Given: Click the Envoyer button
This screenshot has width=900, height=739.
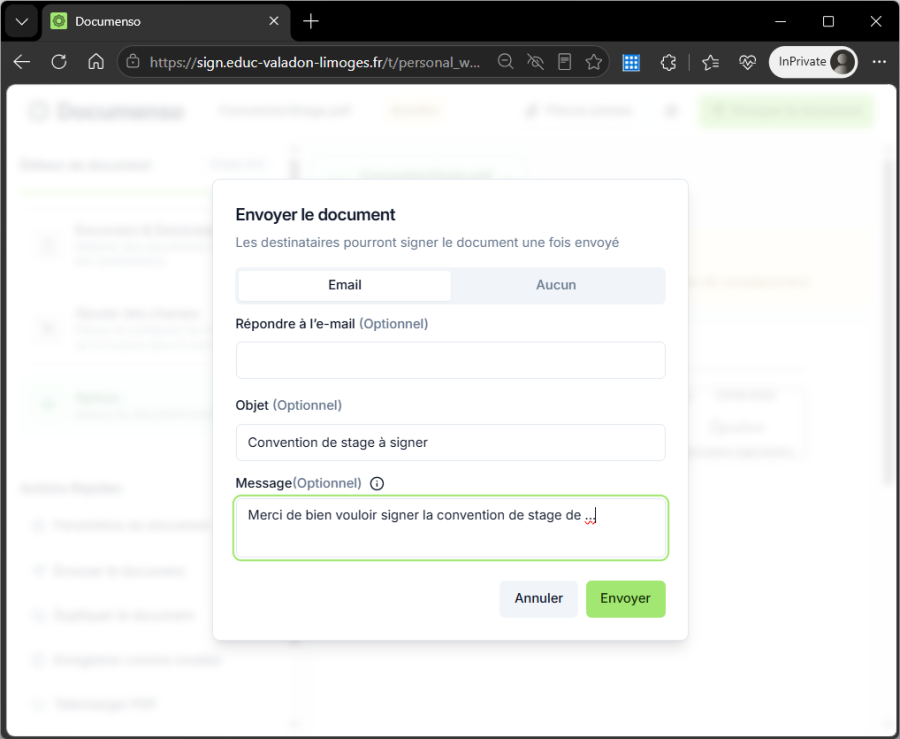Looking at the screenshot, I should [626, 598].
